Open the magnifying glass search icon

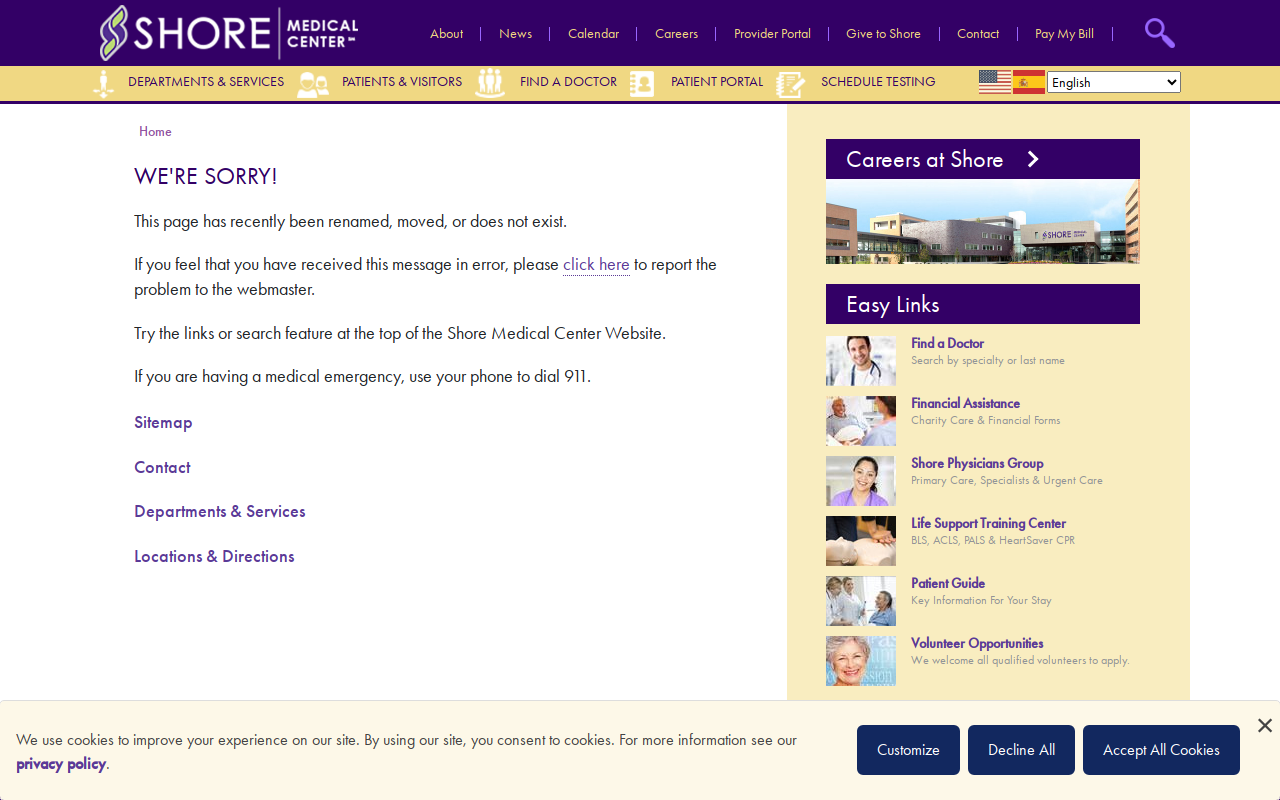(1159, 33)
